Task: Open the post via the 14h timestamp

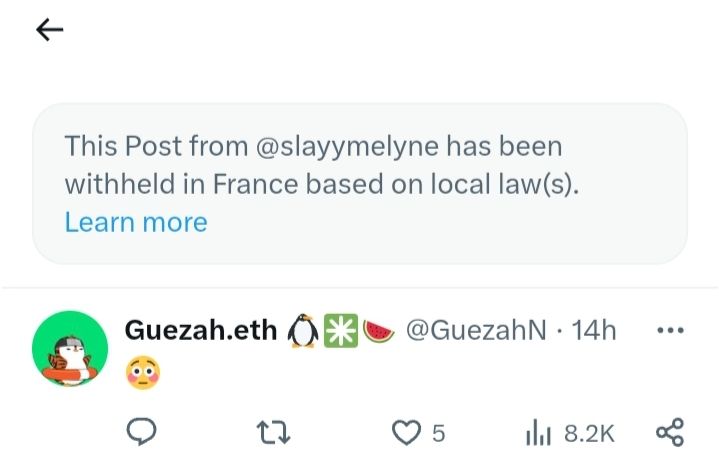Action: point(594,330)
